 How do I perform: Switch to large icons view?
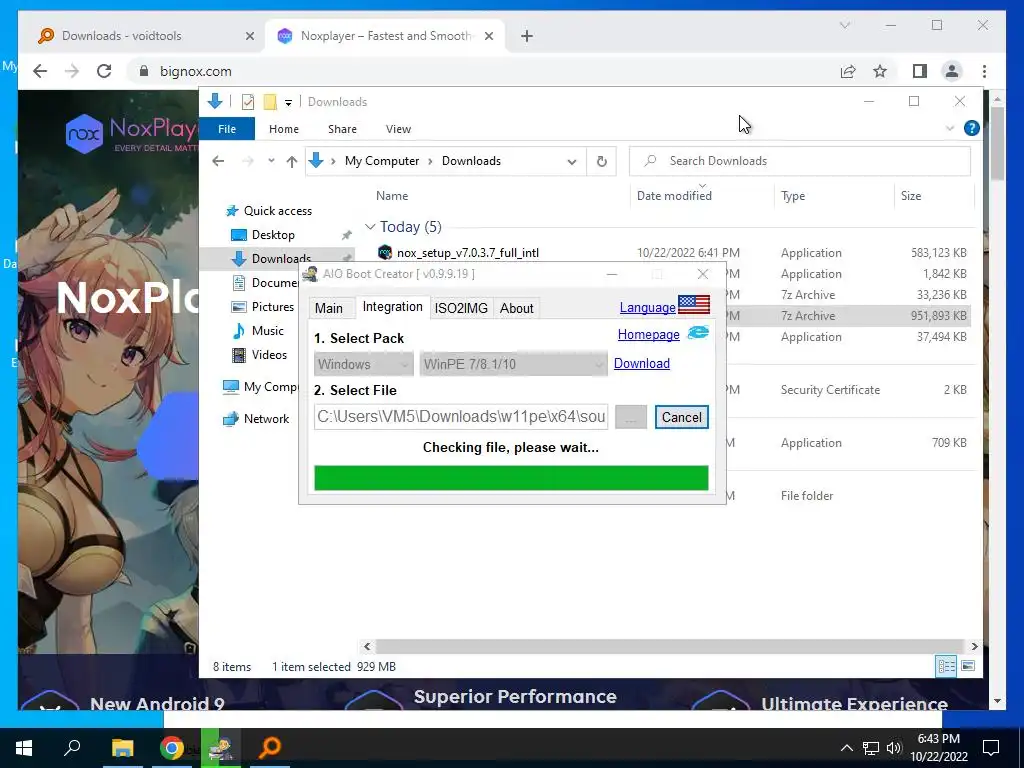coord(968,666)
